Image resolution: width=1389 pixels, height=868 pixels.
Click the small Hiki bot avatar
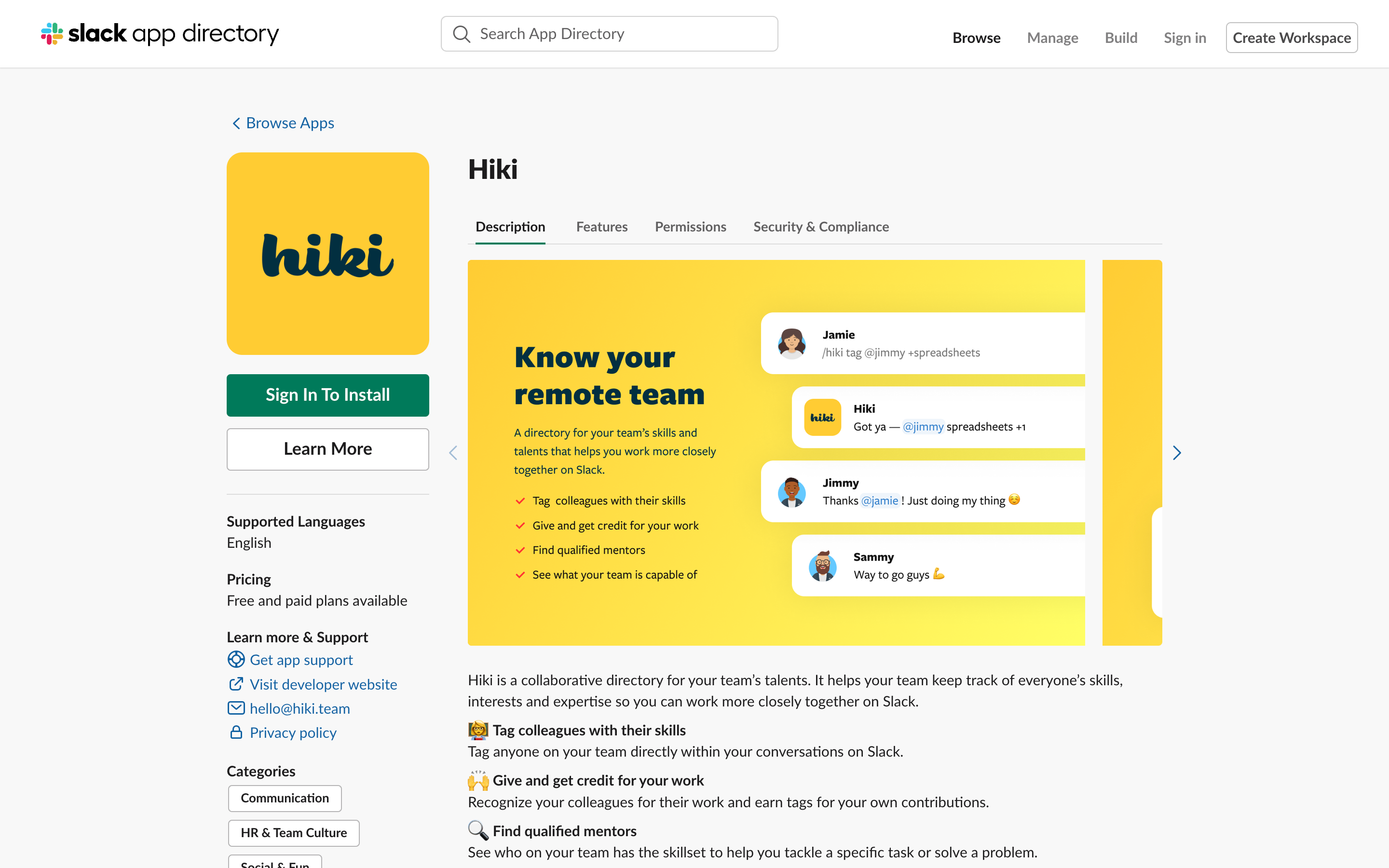[822, 417]
